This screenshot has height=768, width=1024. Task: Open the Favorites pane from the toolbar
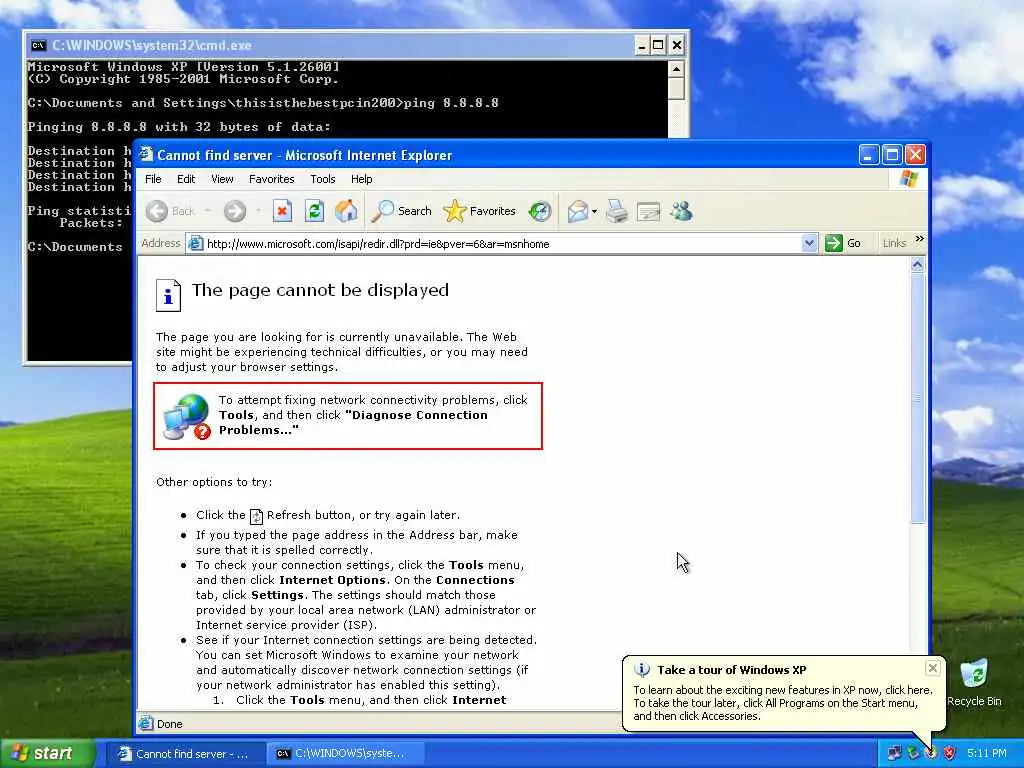479,211
